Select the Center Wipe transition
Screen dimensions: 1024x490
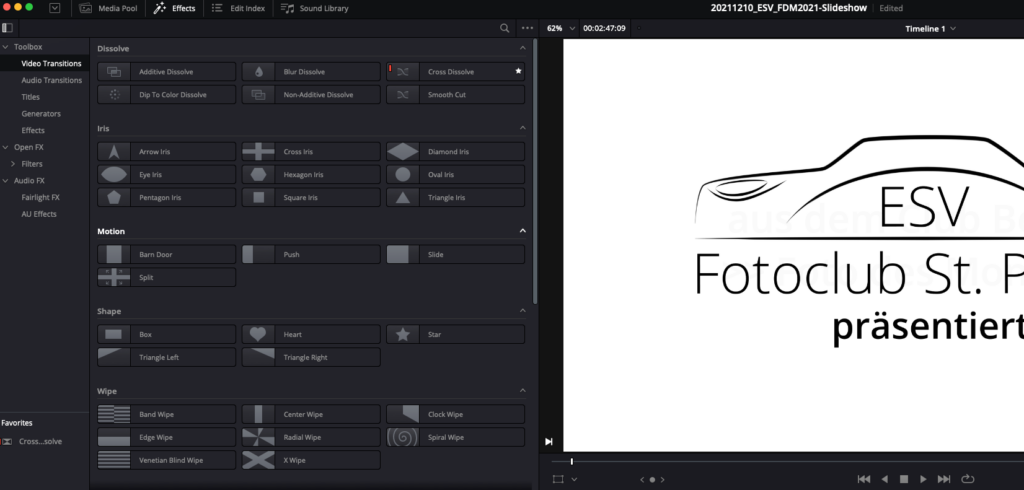pos(311,414)
